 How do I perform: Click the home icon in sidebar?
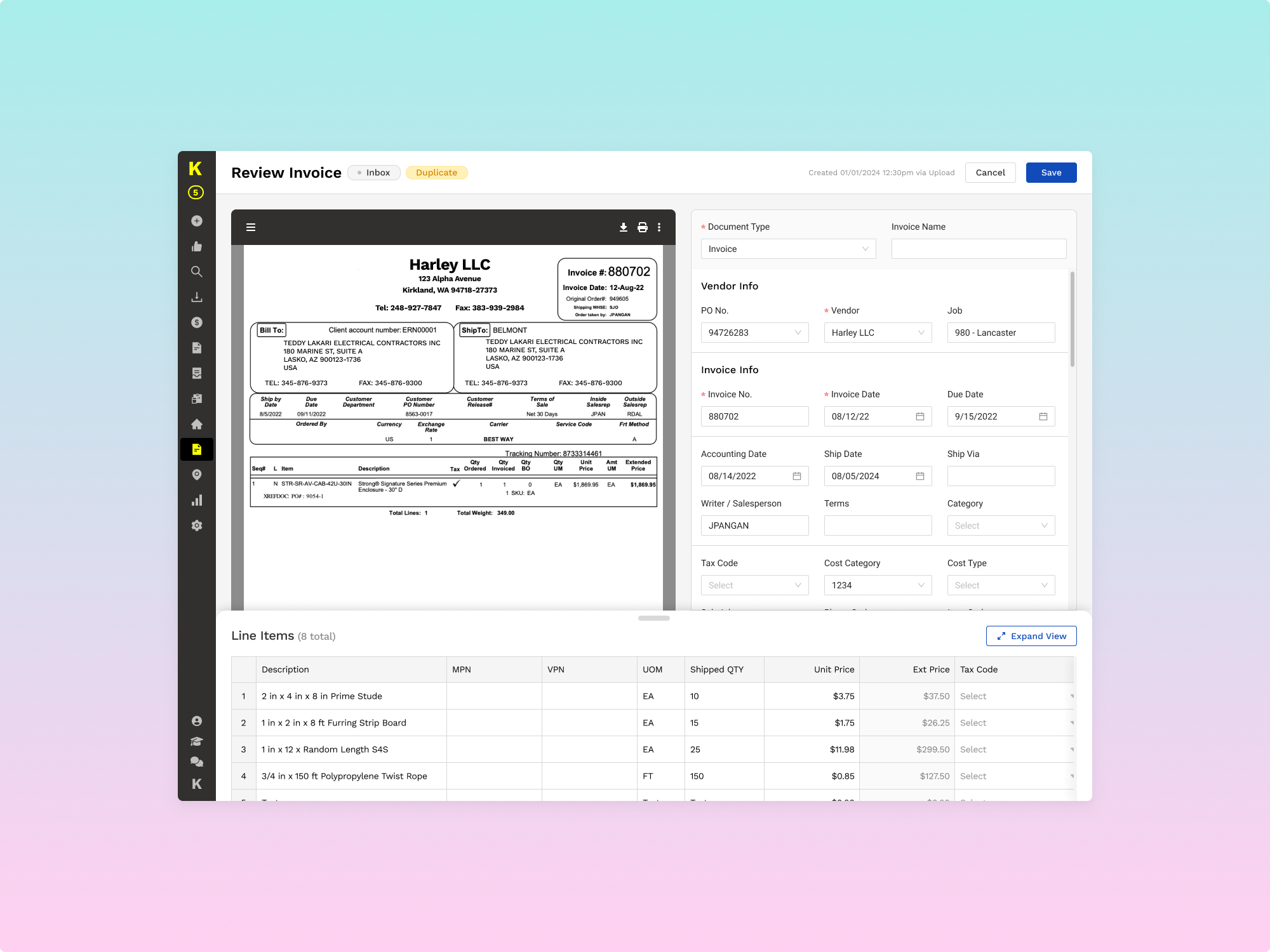click(197, 424)
